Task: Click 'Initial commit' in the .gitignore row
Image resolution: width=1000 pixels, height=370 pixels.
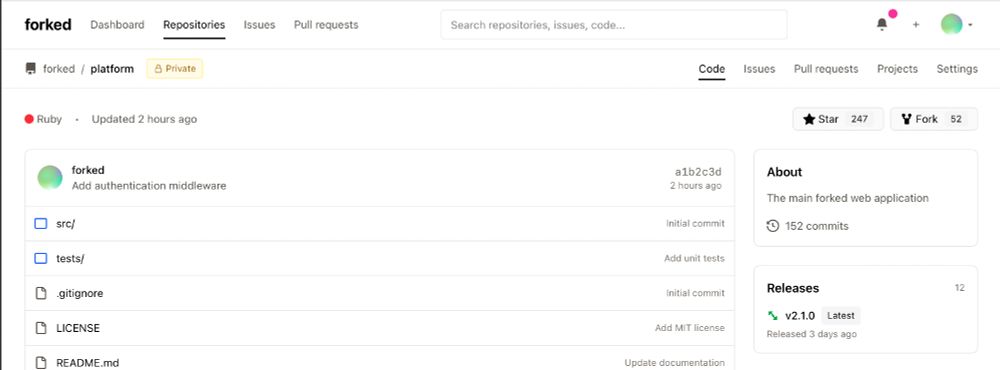Action: 695,293
